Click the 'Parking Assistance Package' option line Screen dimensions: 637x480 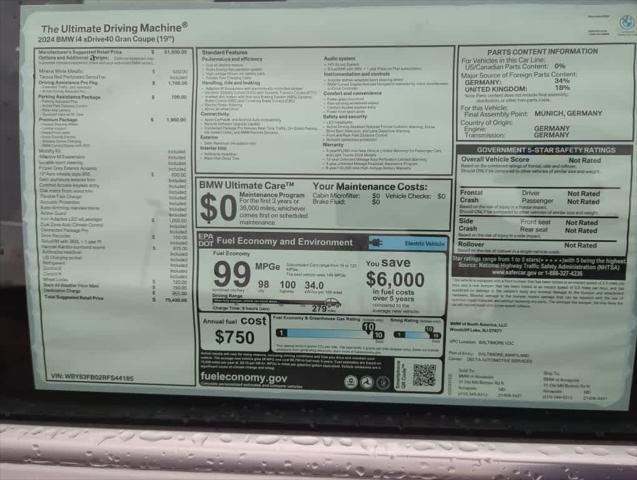(x=113, y=97)
